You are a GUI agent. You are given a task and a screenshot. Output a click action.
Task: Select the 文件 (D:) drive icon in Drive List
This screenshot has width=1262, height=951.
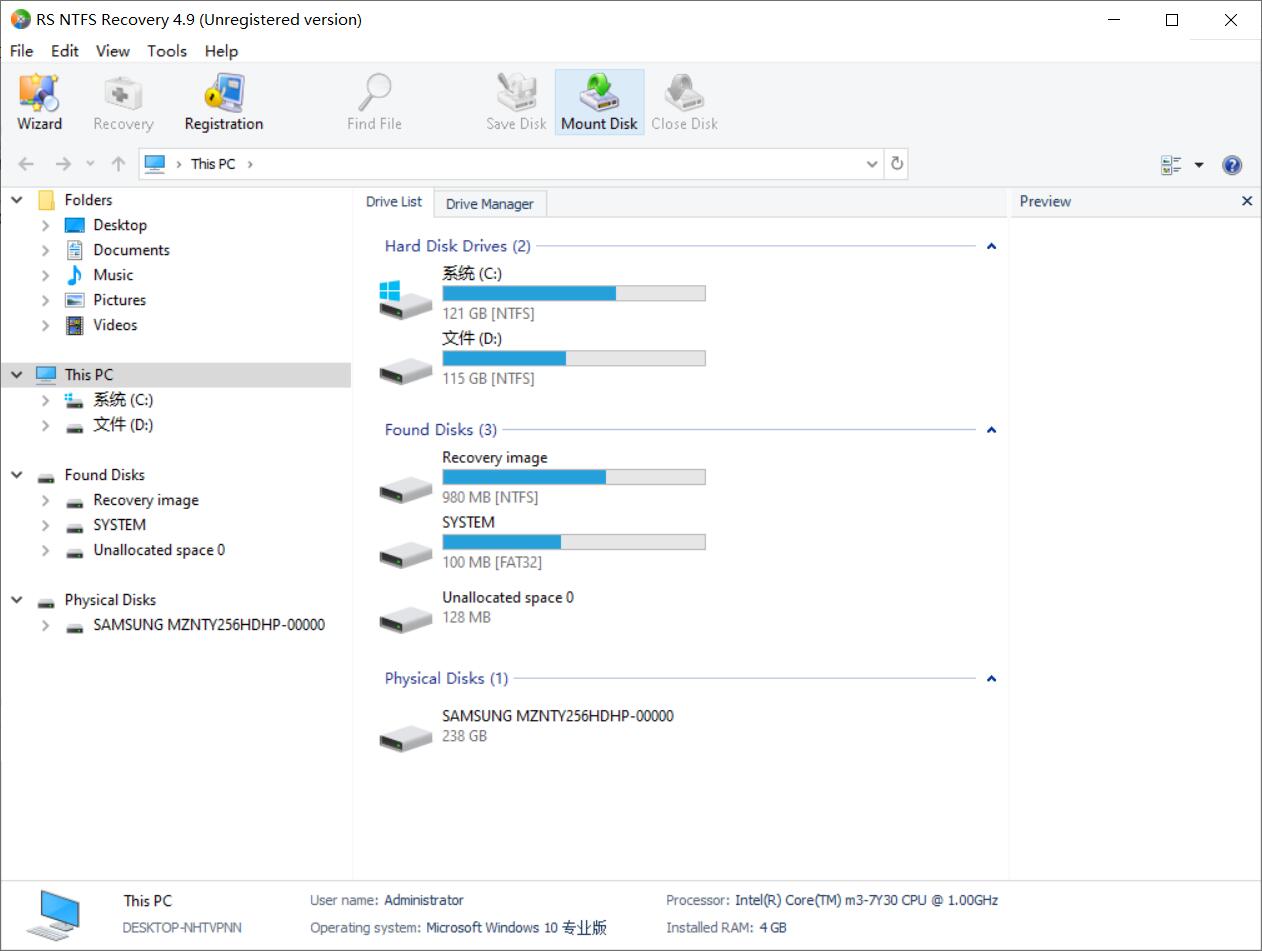tap(406, 372)
